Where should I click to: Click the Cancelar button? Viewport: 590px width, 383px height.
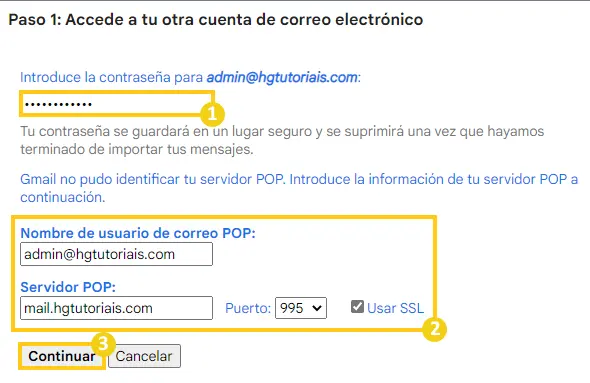144,356
